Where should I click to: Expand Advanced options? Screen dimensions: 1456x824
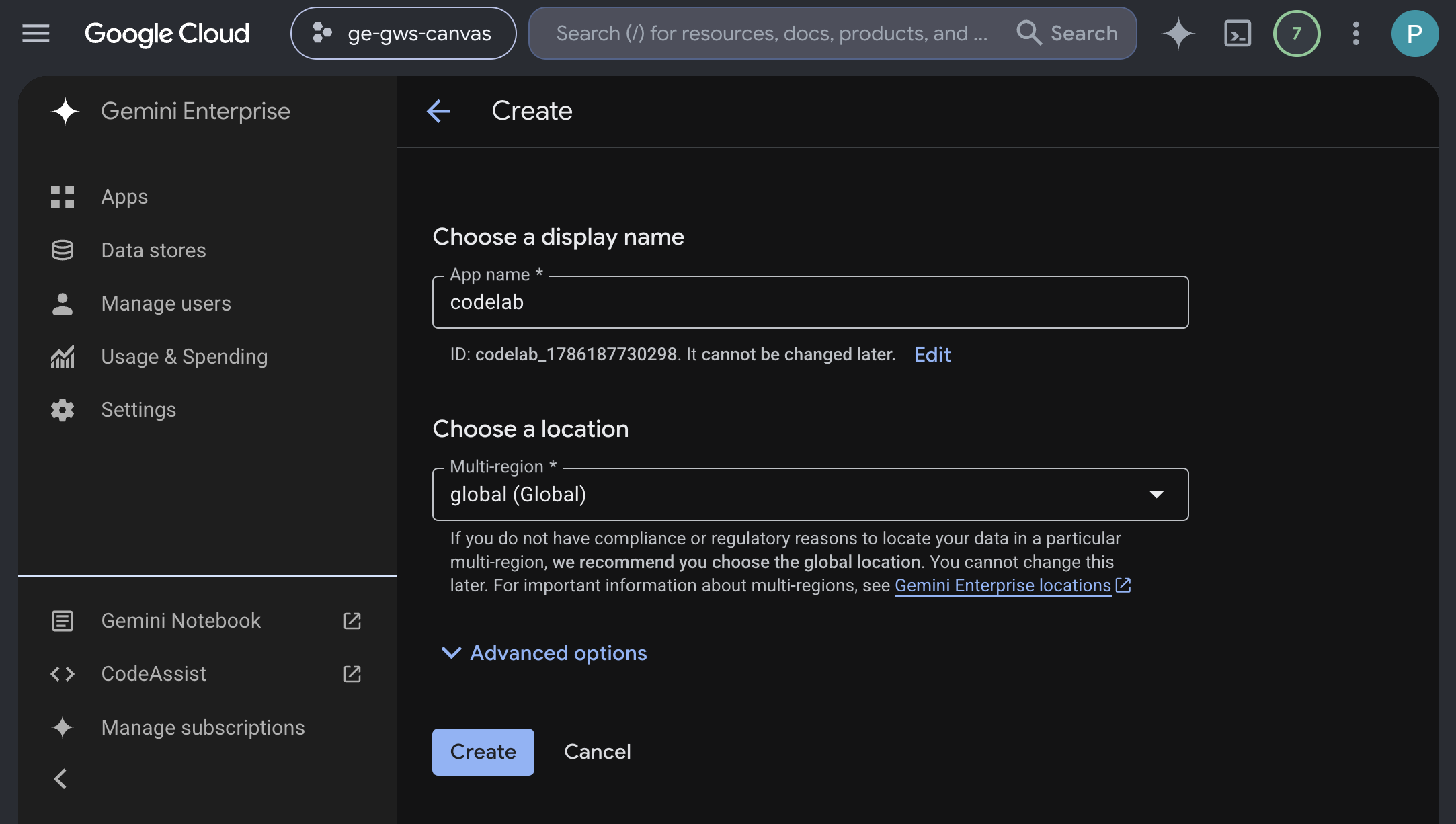click(544, 653)
